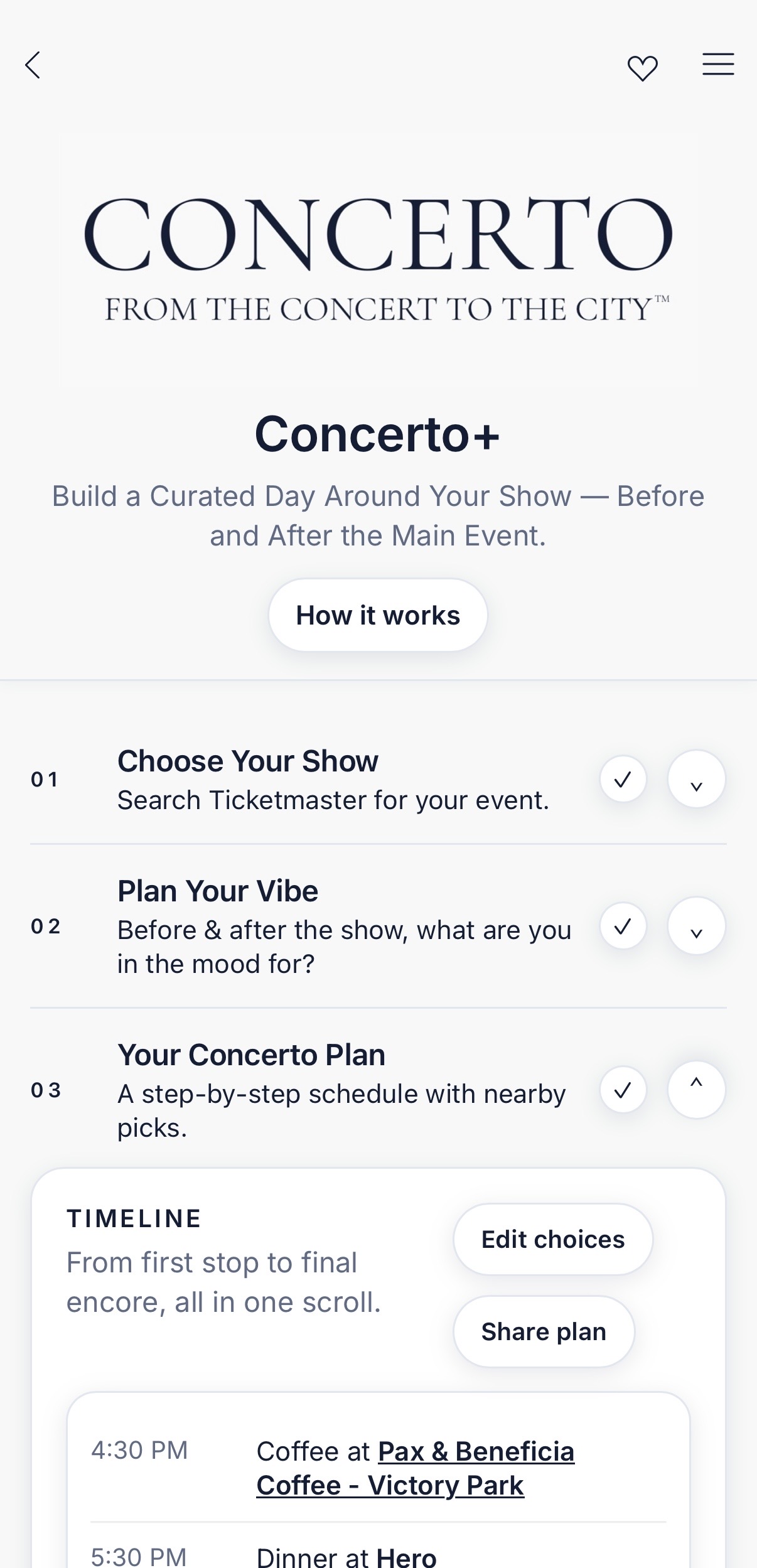Click the Share plan button

544,1331
